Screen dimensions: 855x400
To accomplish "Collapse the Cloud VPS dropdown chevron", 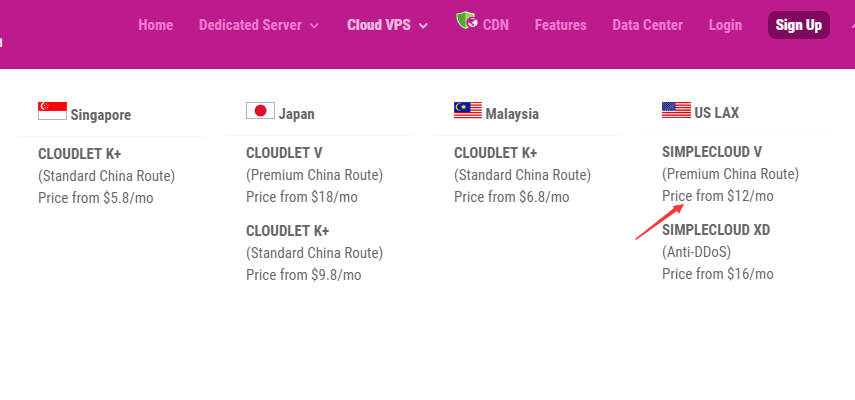I will click(x=424, y=26).
